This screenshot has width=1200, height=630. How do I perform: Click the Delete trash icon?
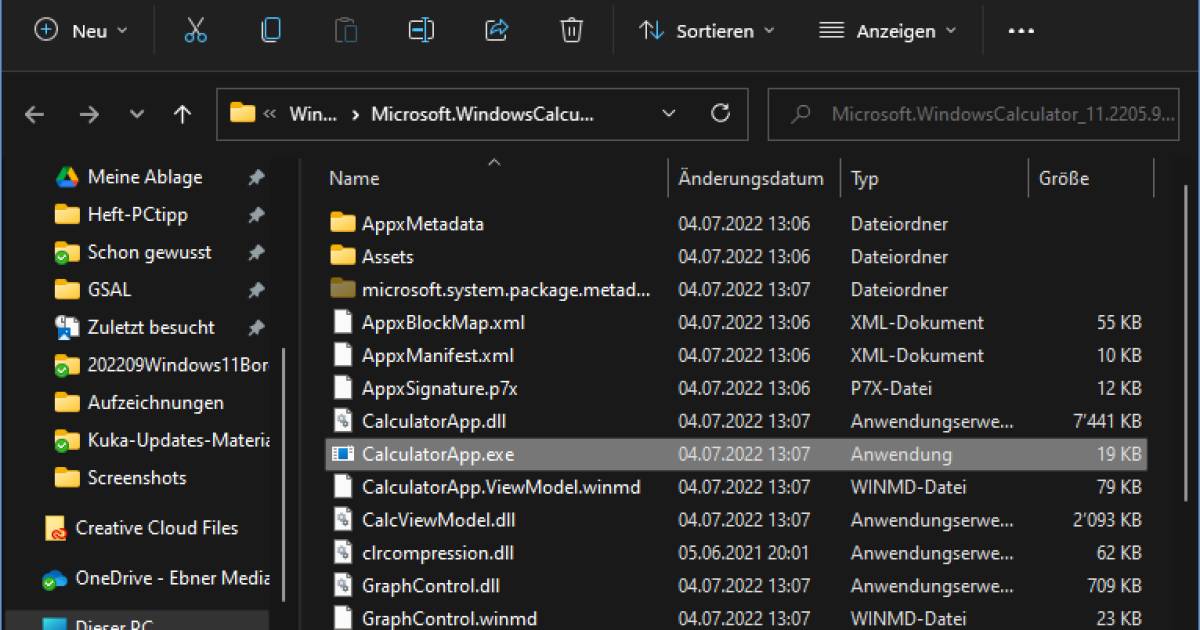point(571,31)
